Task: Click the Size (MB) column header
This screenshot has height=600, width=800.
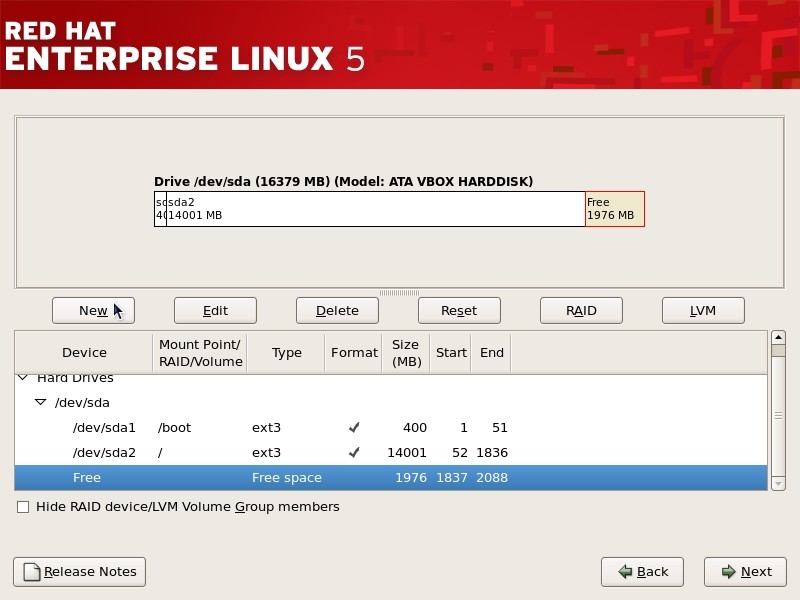Action: tap(406, 353)
